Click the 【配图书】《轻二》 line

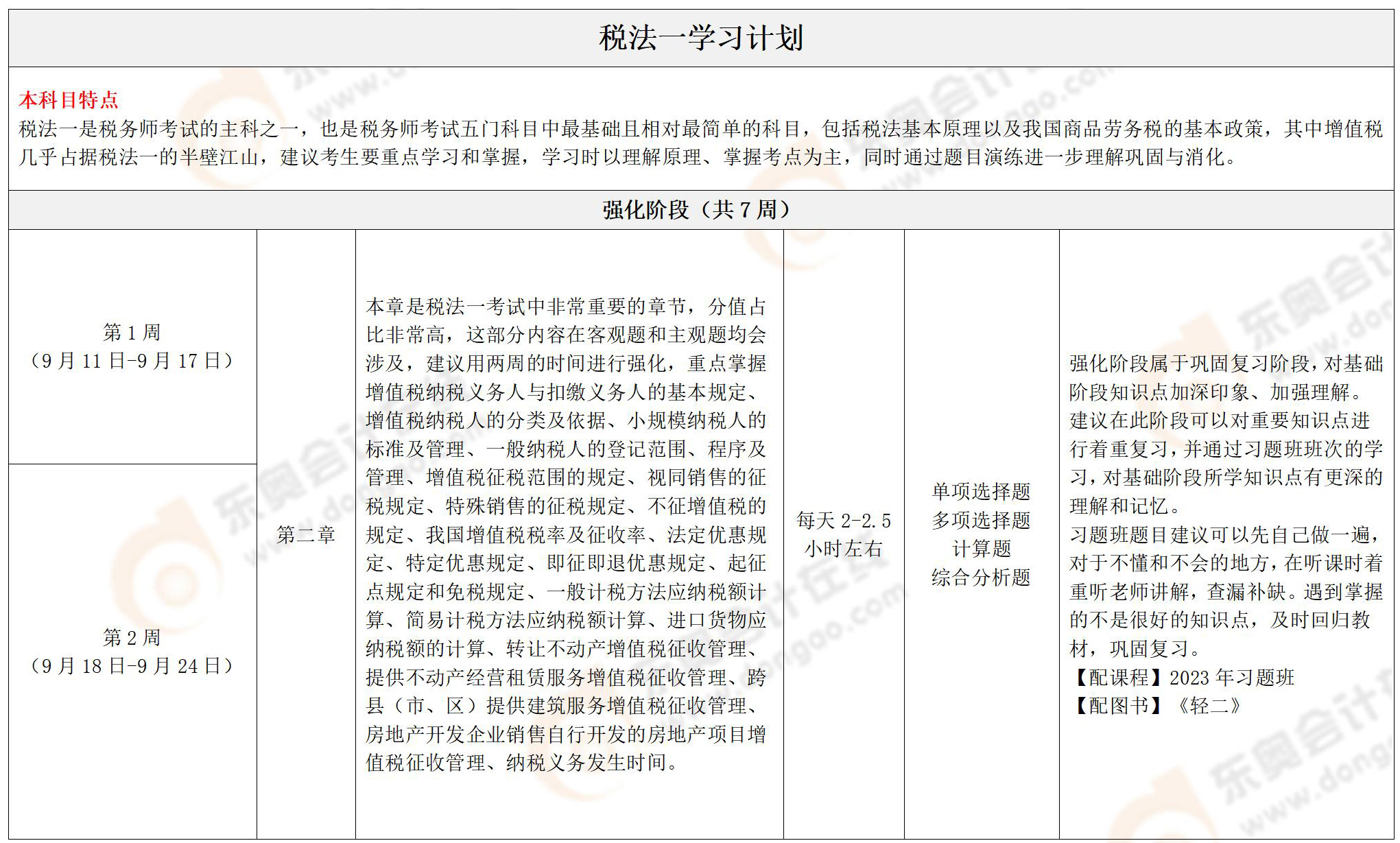1155,706
